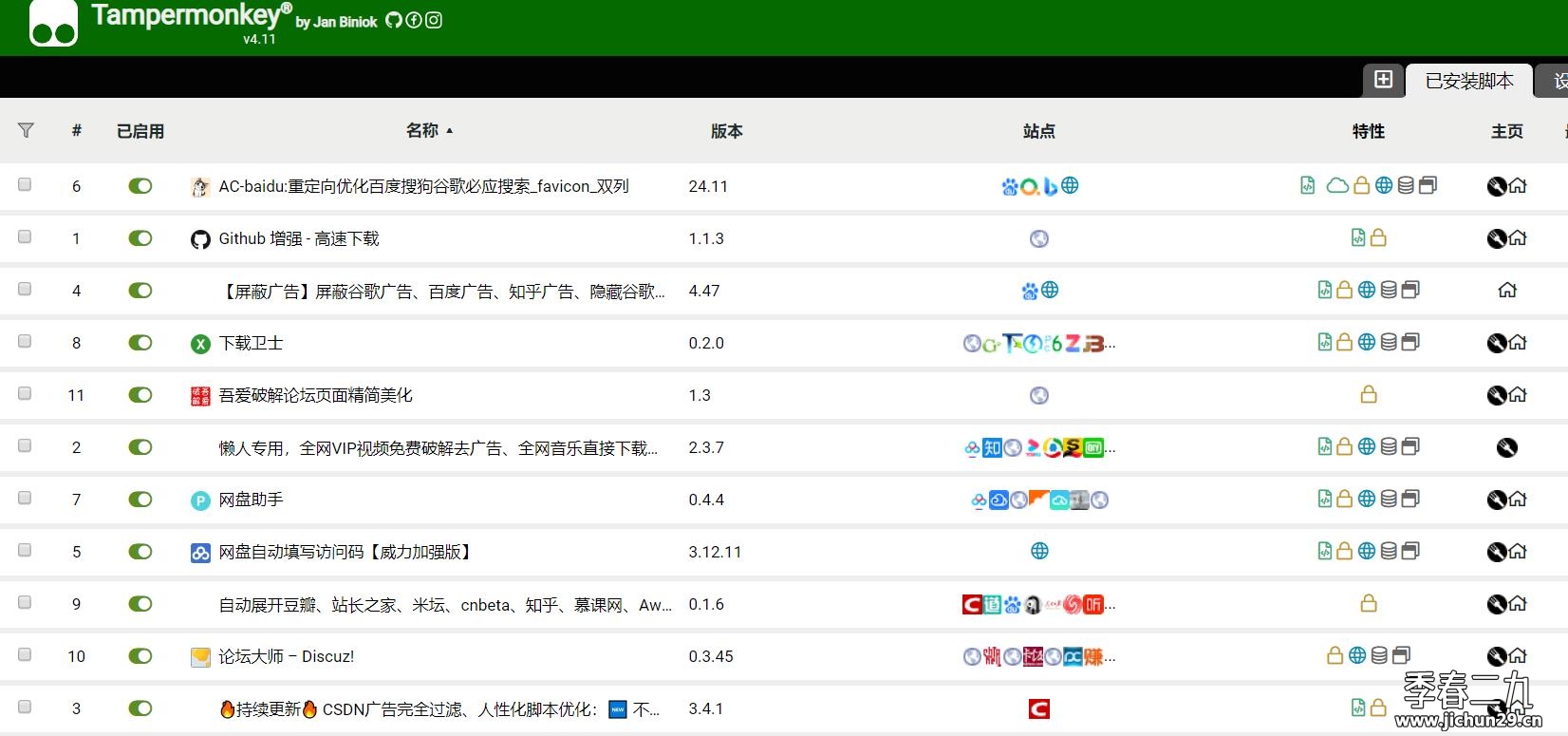Click the blue icon beside 网盘自动填写访问码
This screenshot has height=736, width=1568.
coord(200,553)
